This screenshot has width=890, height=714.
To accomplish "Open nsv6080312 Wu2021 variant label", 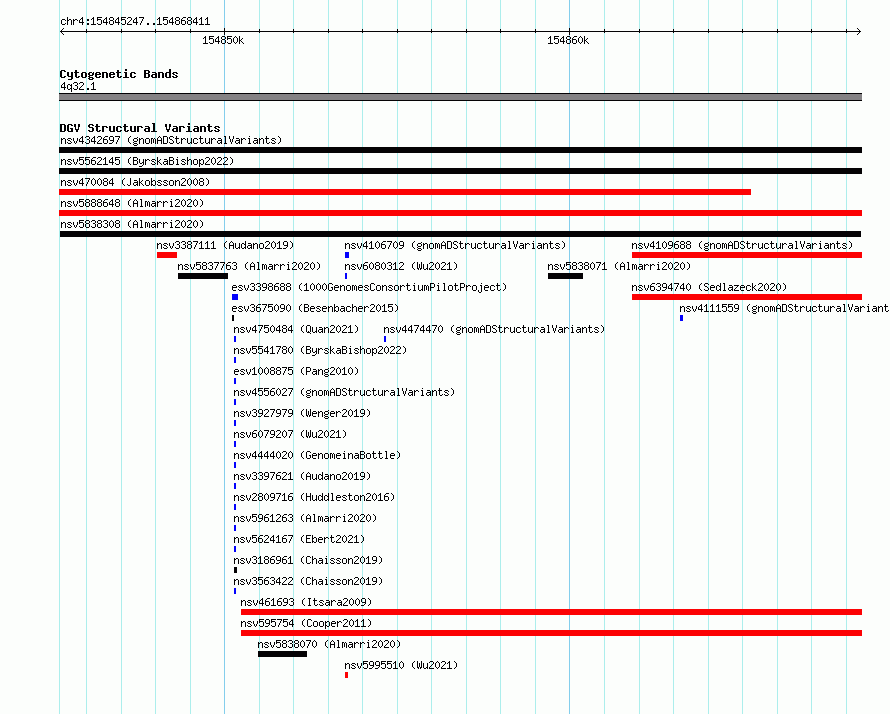I will 401,266.
